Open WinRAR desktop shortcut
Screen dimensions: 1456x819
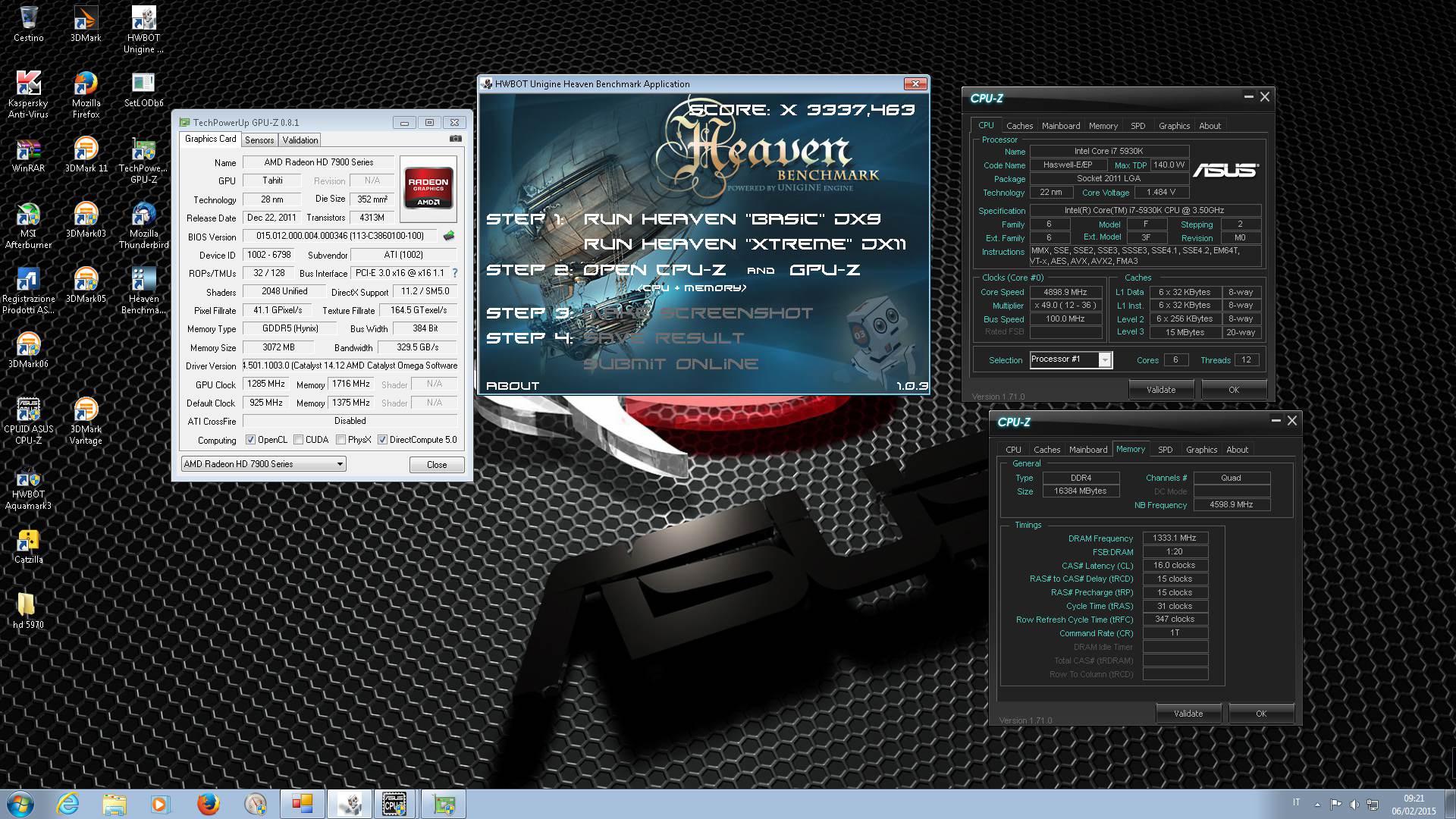[x=28, y=155]
